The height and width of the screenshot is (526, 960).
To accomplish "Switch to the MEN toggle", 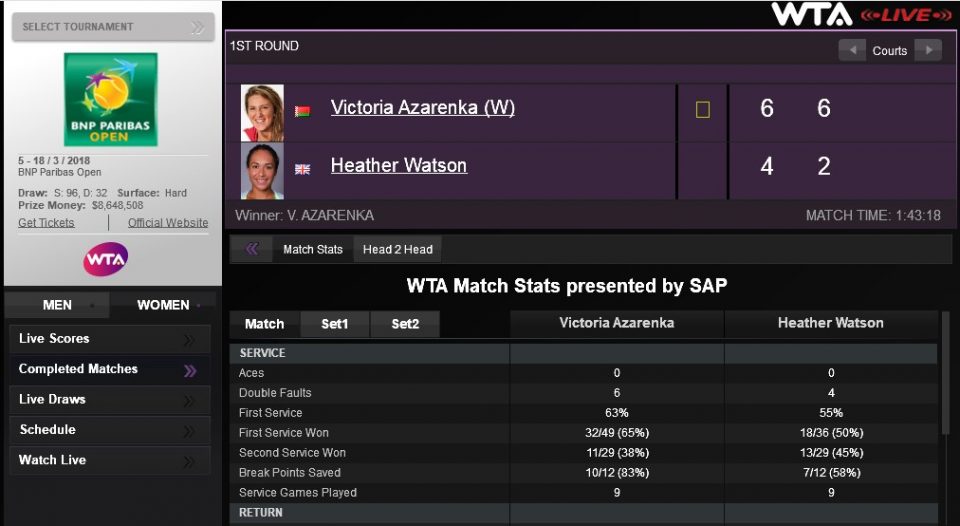I will pos(58,305).
